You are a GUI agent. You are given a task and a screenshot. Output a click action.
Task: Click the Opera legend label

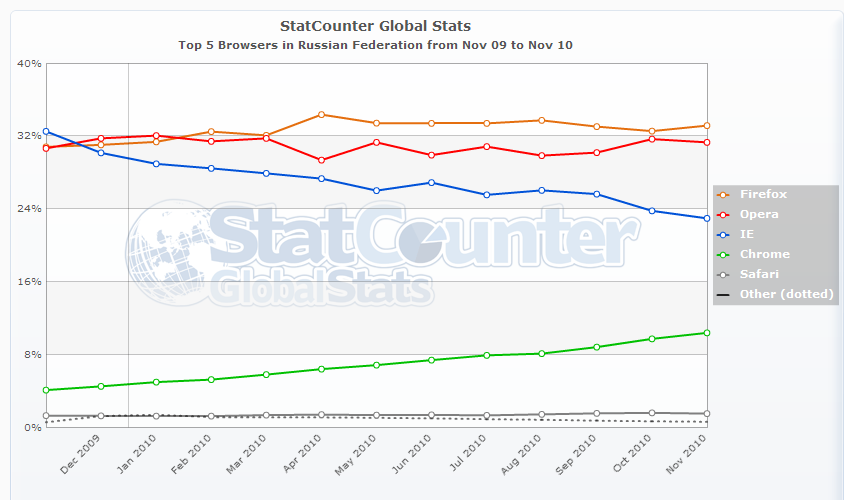759,214
